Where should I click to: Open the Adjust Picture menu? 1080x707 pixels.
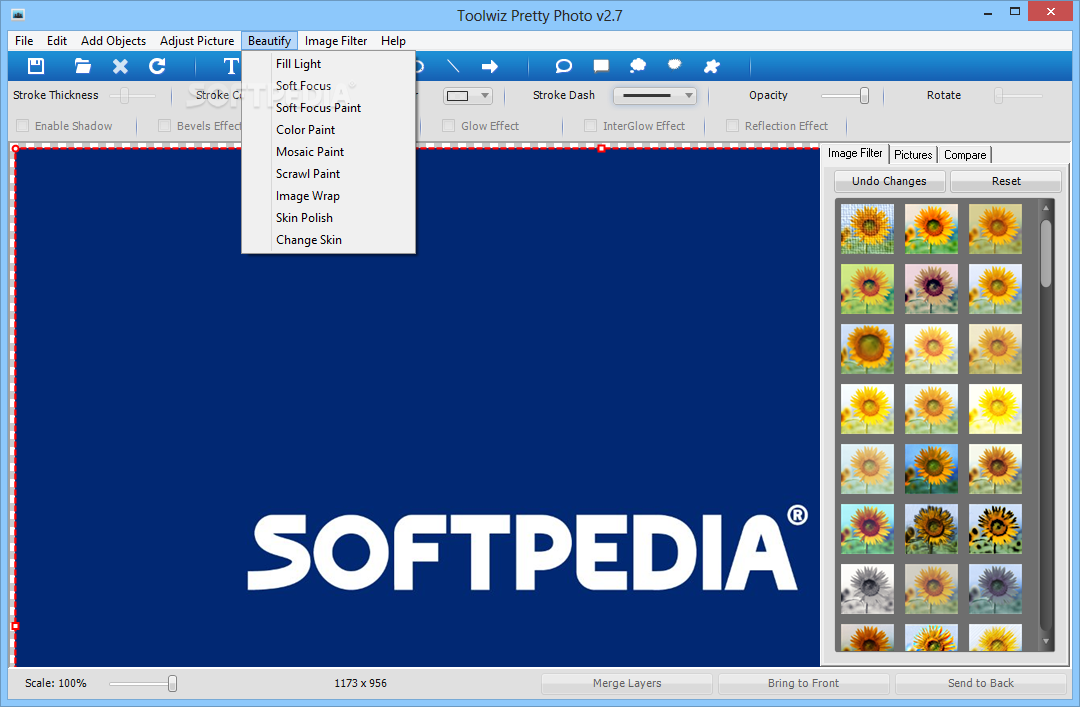point(197,41)
